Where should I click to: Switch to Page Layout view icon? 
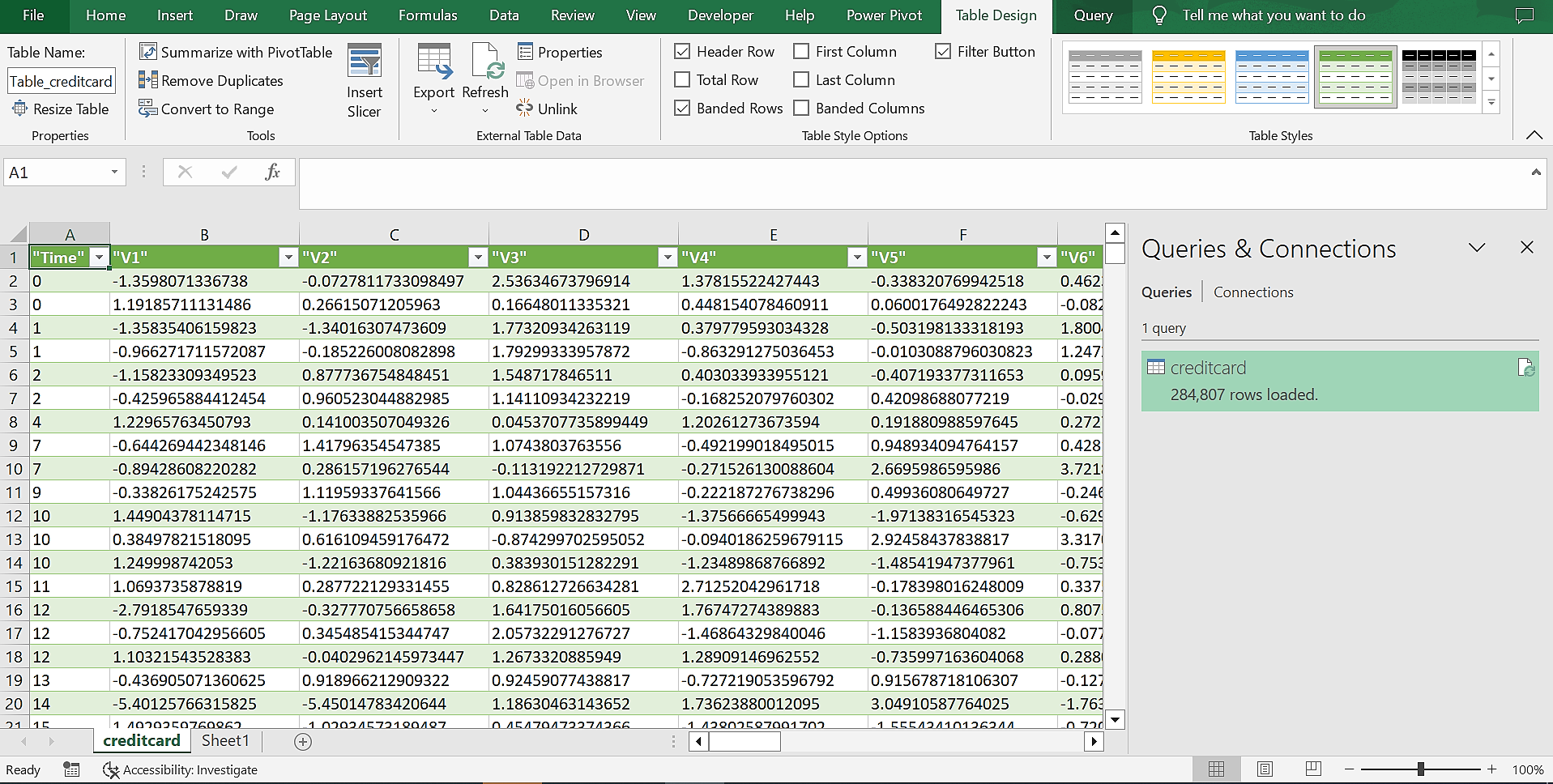tap(1265, 769)
